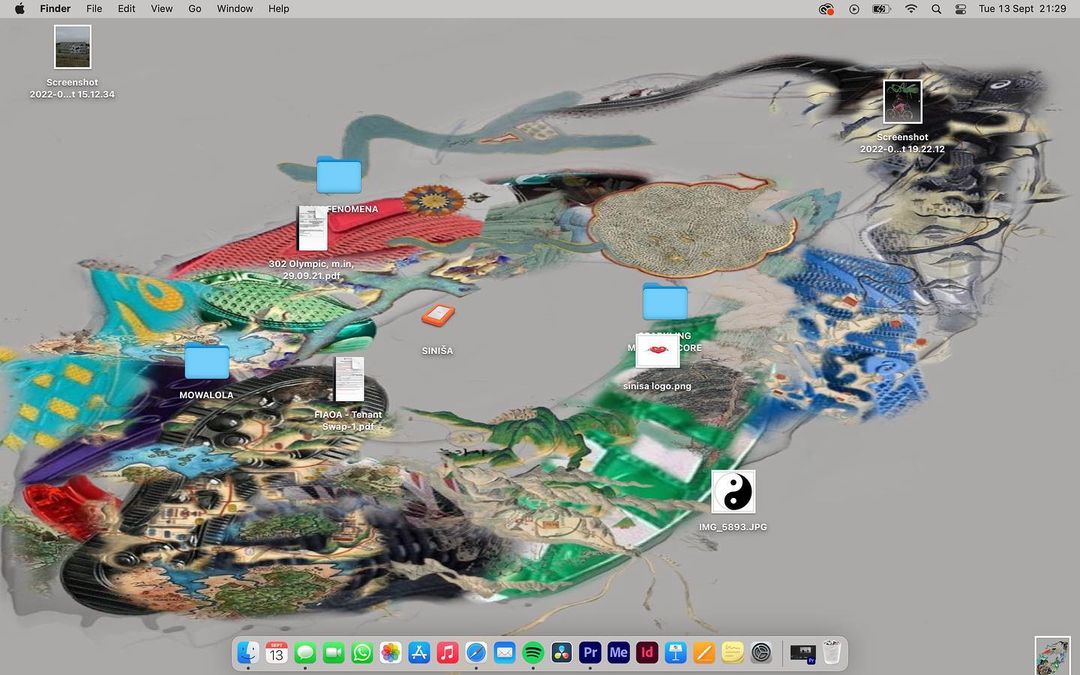1080x675 pixels.
Task: Open Spotlight search in the menu bar
Action: click(x=936, y=9)
